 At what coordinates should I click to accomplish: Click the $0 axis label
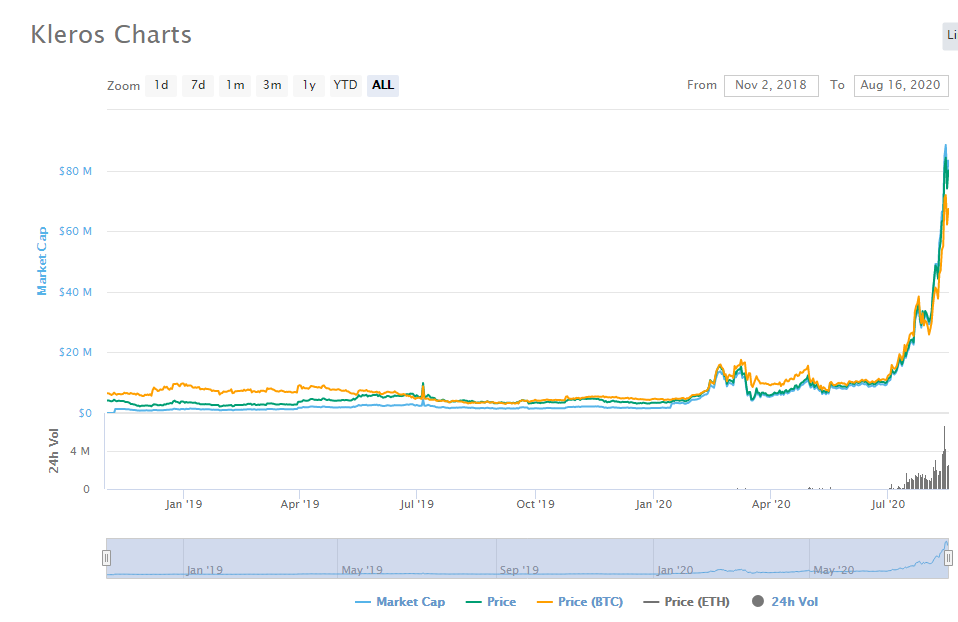[x=85, y=413]
